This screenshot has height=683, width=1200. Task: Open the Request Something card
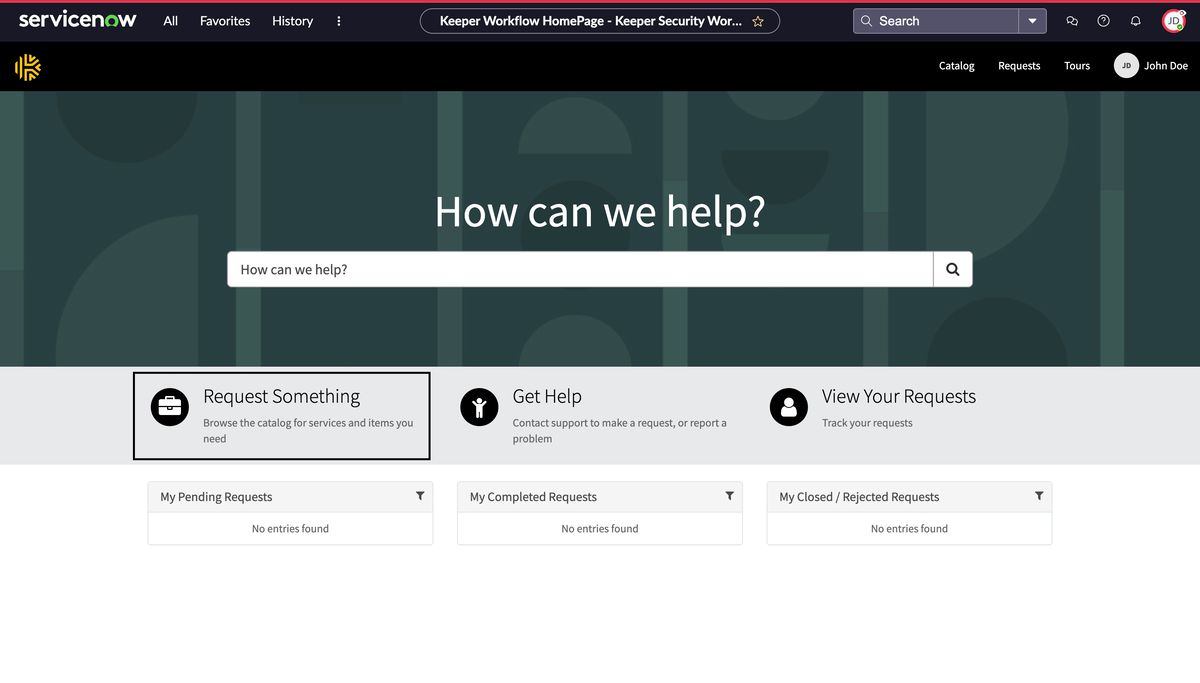point(281,415)
